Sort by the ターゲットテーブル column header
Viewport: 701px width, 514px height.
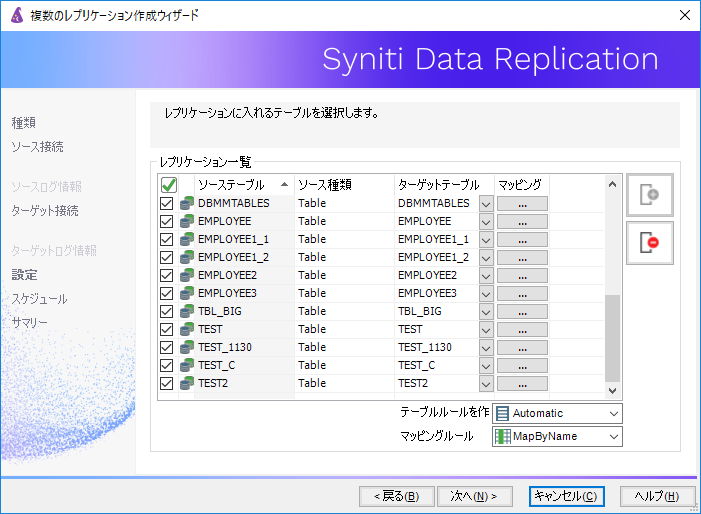[444, 185]
